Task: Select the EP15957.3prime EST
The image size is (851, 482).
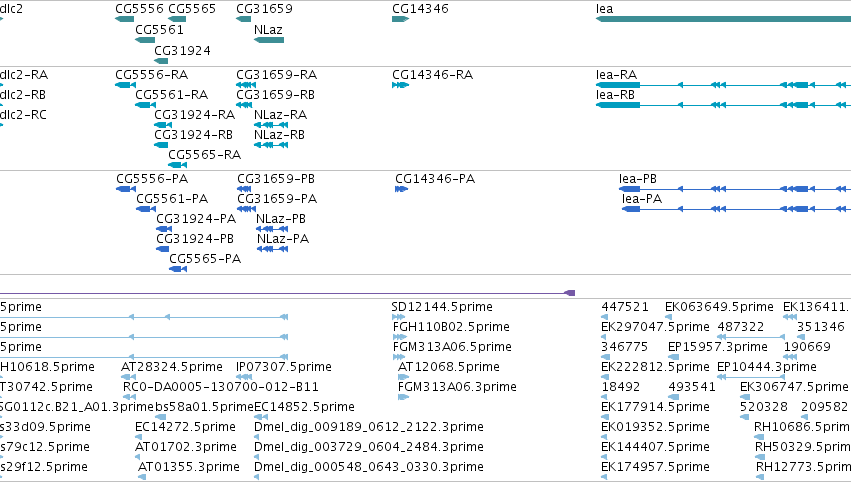Action: [674, 357]
